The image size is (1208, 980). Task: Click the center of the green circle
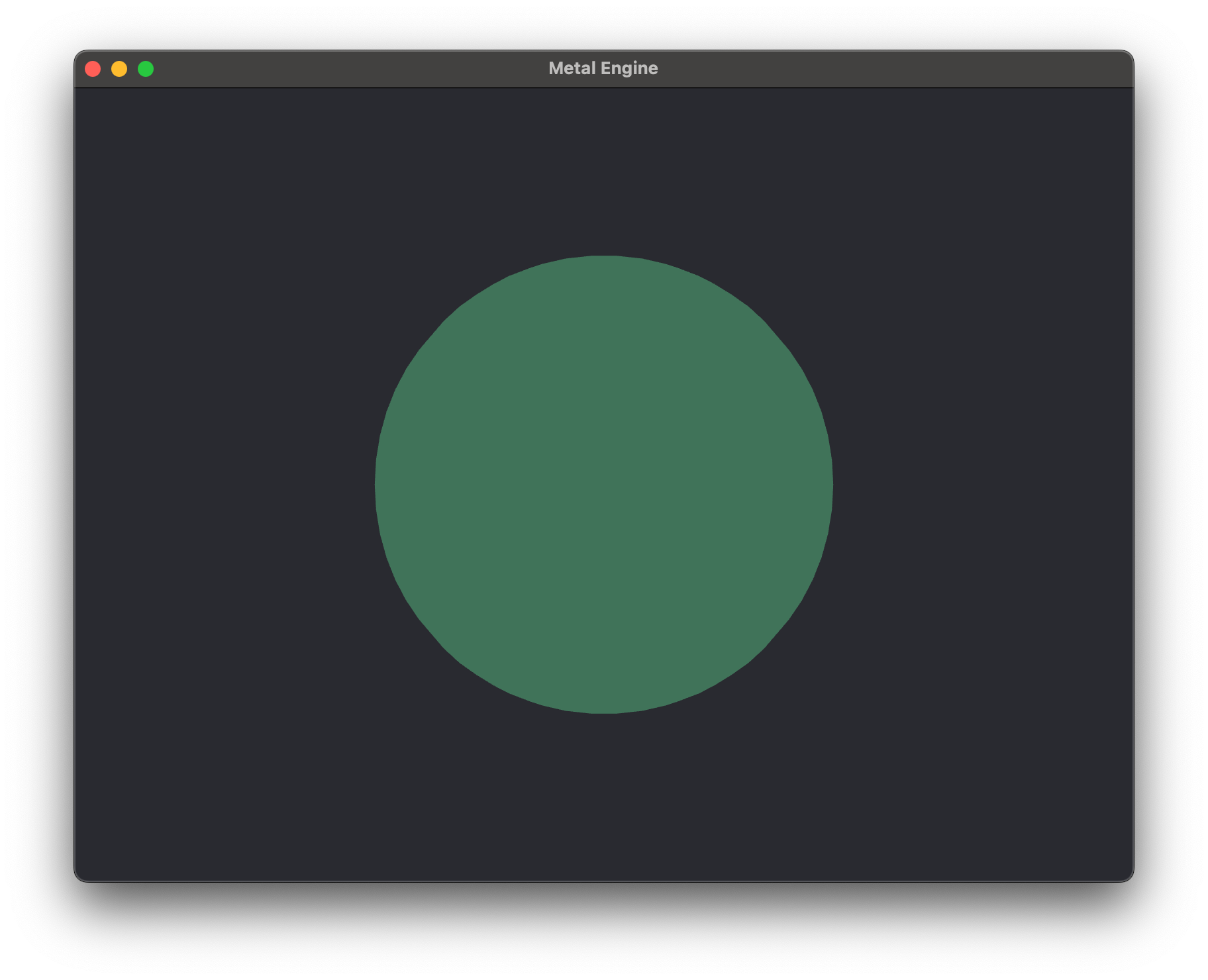click(603, 485)
